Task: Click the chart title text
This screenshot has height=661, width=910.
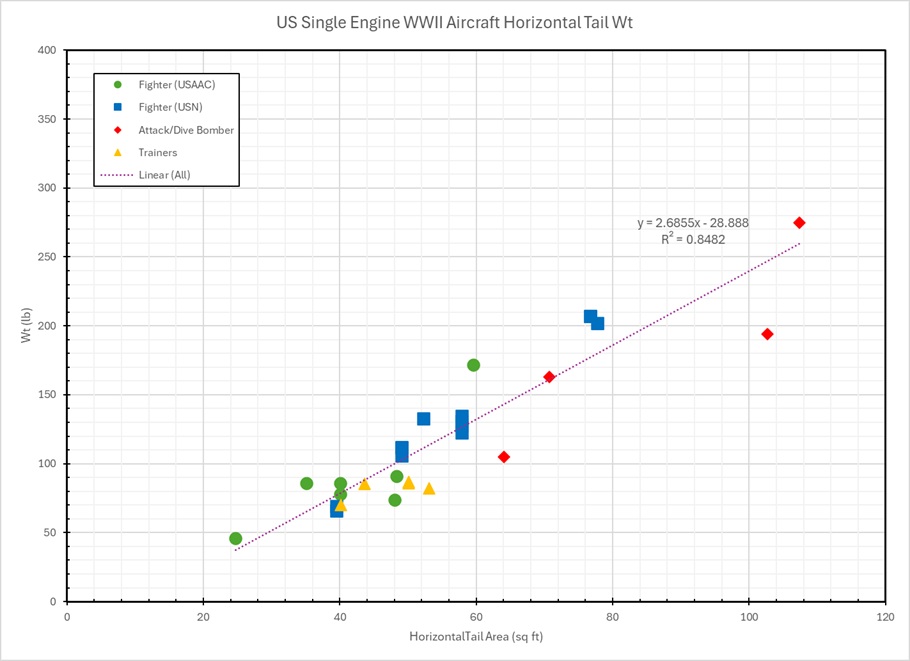Action: [x=455, y=22]
